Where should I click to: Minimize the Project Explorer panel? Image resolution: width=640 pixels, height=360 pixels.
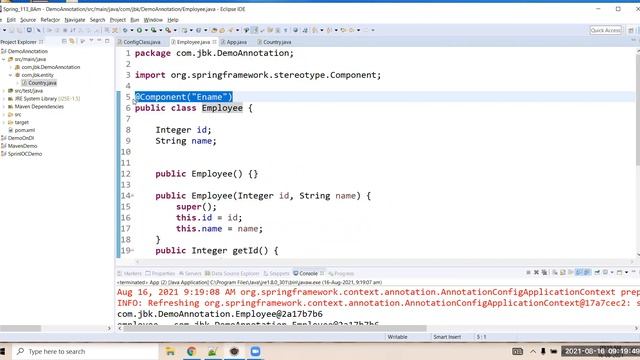pyautogui.click(x=99, y=41)
